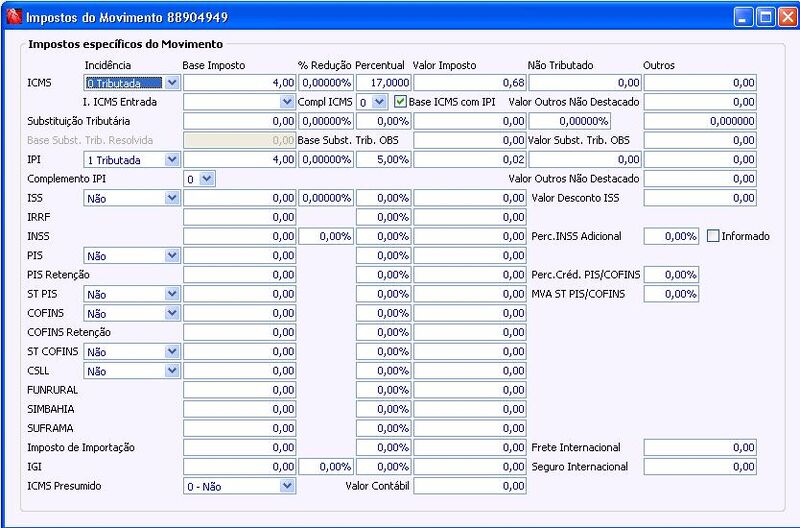The width and height of the screenshot is (800, 528).
Task: Click the ICMS Outros field
Action: click(x=700, y=83)
